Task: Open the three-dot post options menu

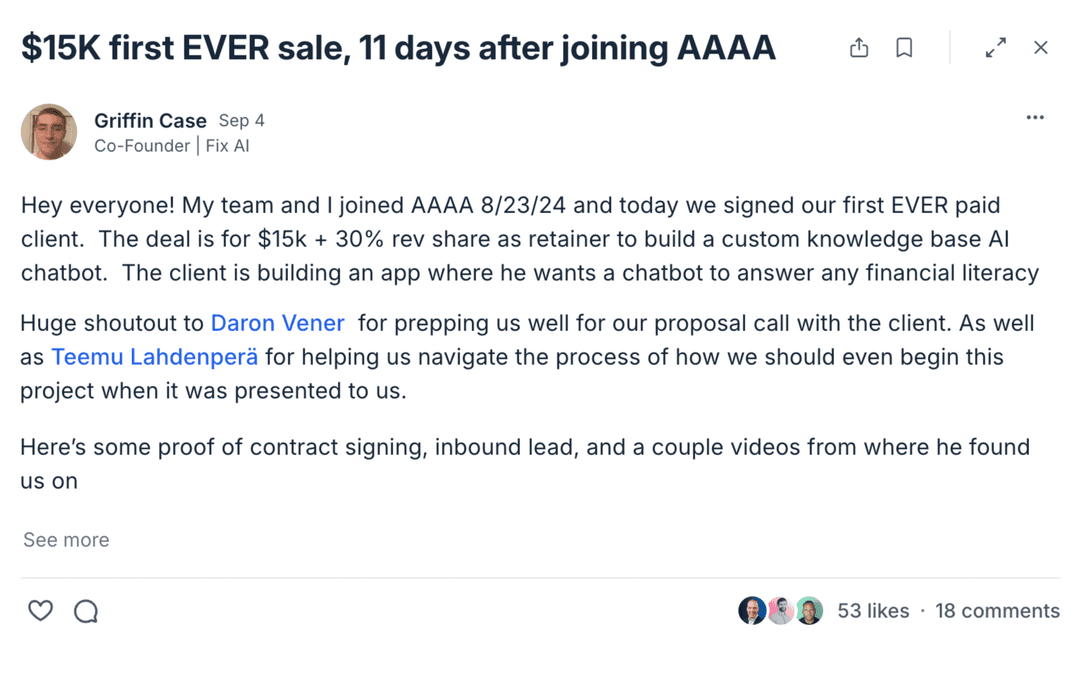Action: (1035, 118)
